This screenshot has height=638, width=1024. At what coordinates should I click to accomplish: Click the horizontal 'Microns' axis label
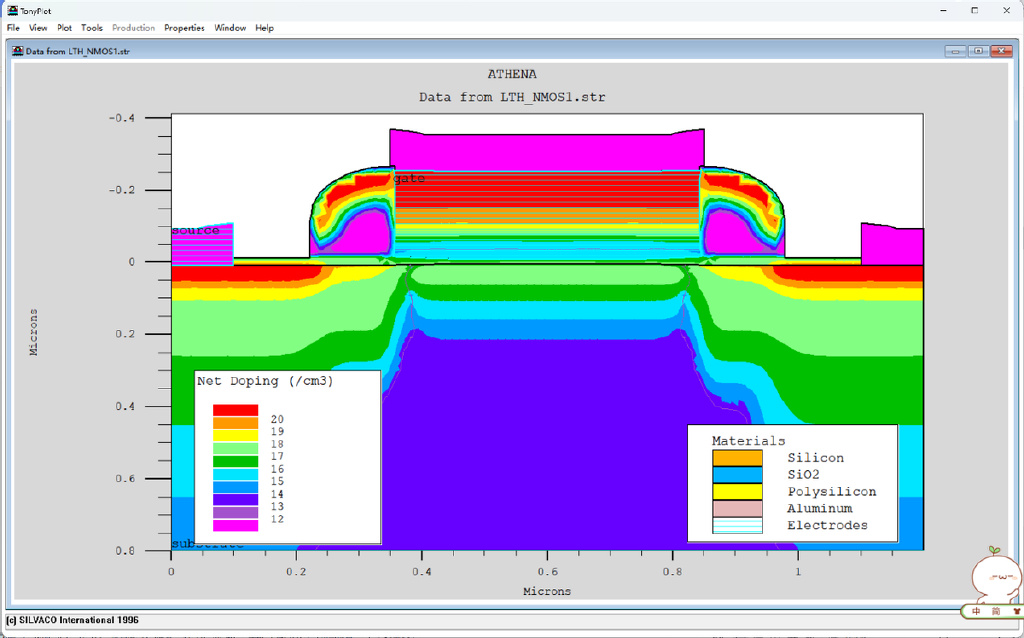click(x=547, y=591)
